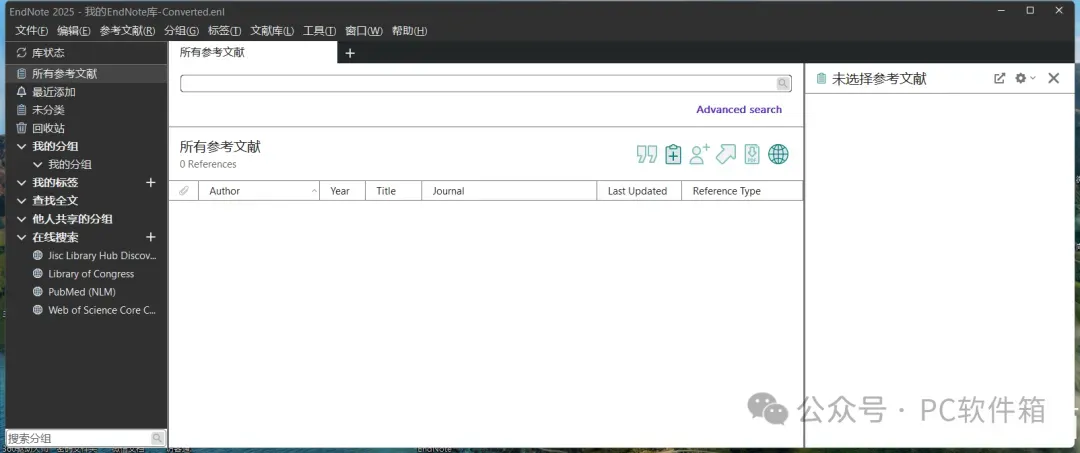Collapse the top-level 我的分组 group set

click(21, 147)
